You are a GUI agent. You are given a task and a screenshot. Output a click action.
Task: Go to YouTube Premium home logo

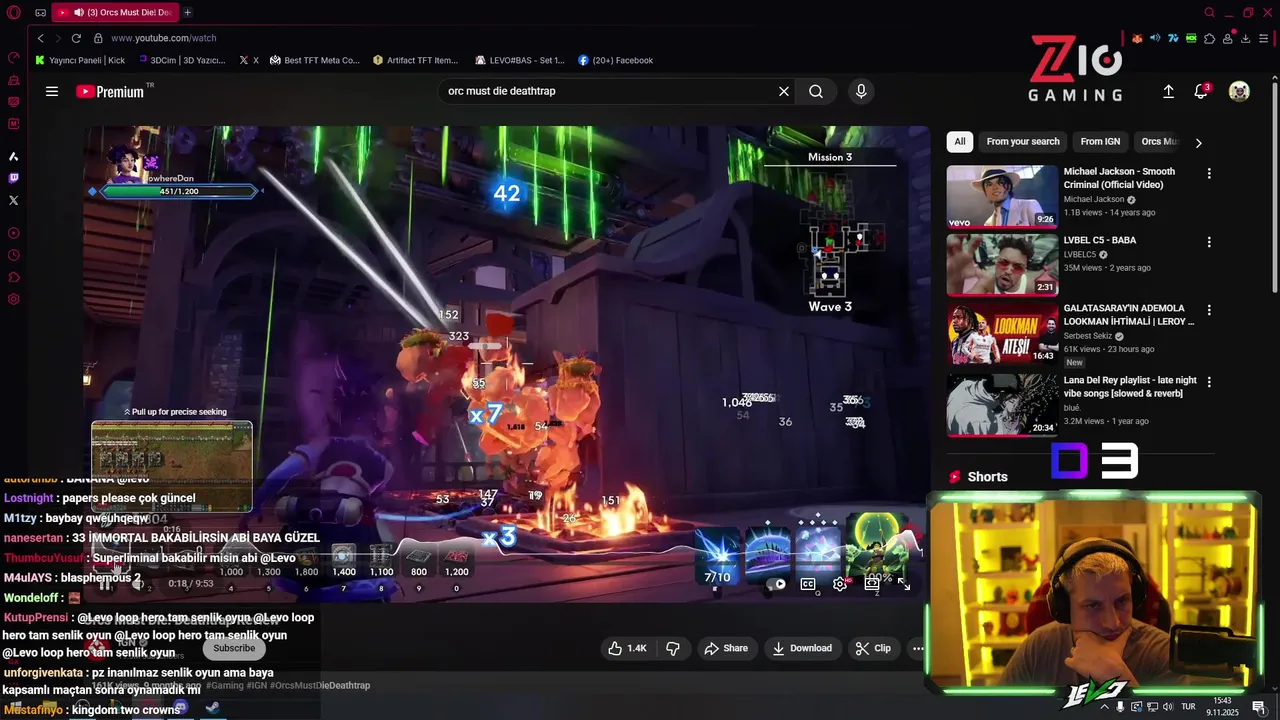click(x=110, y=91)
